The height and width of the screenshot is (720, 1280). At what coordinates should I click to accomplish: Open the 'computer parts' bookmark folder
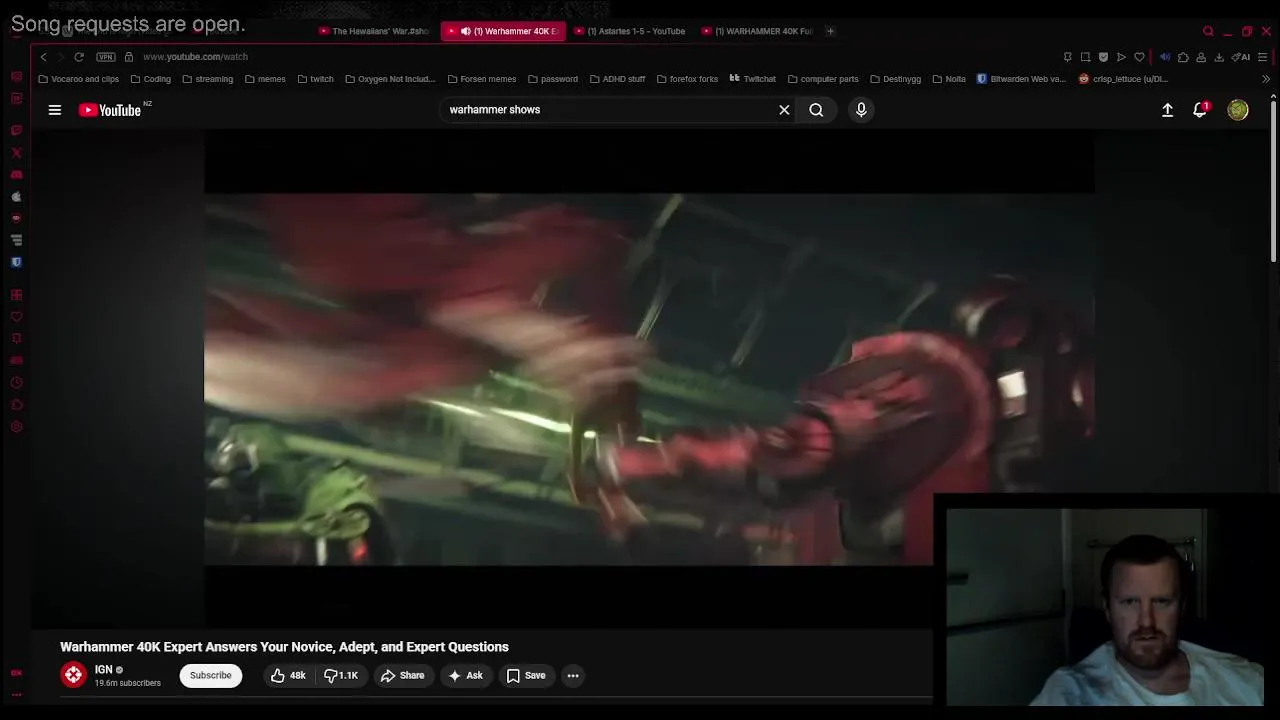823,79
